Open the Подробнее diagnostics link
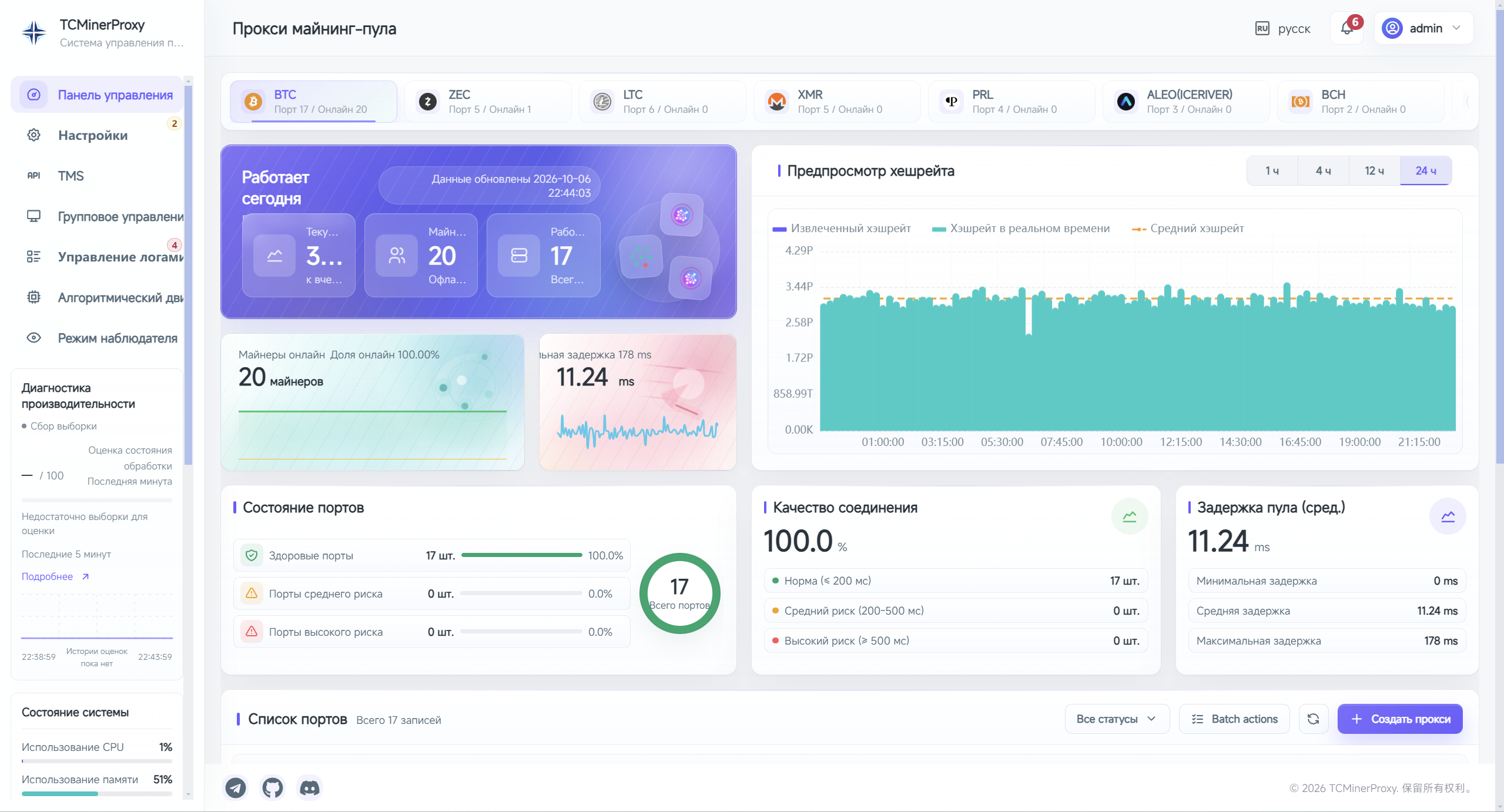1504x812 pixels. (x=55, y=576)
